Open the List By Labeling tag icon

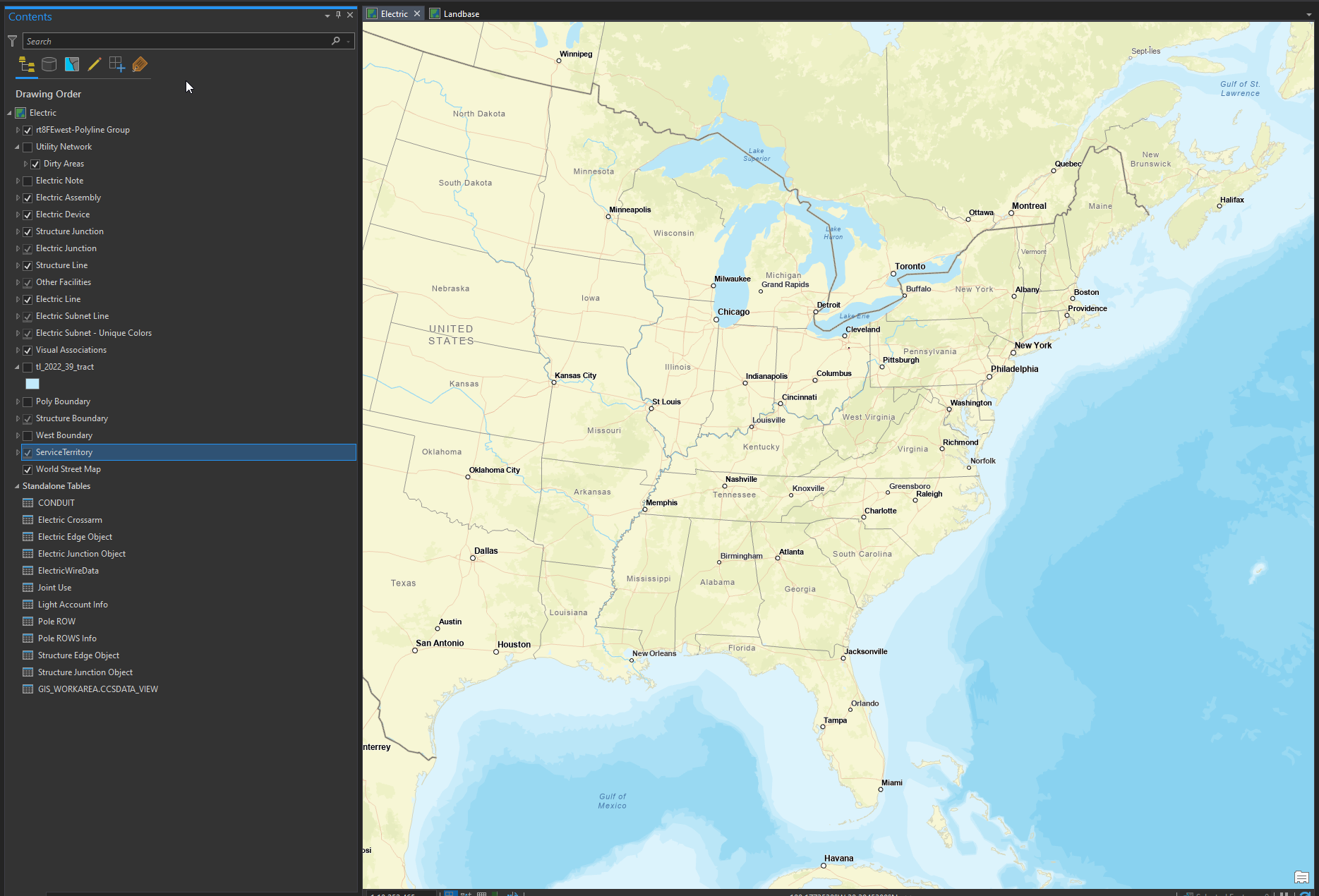(140, 64)
